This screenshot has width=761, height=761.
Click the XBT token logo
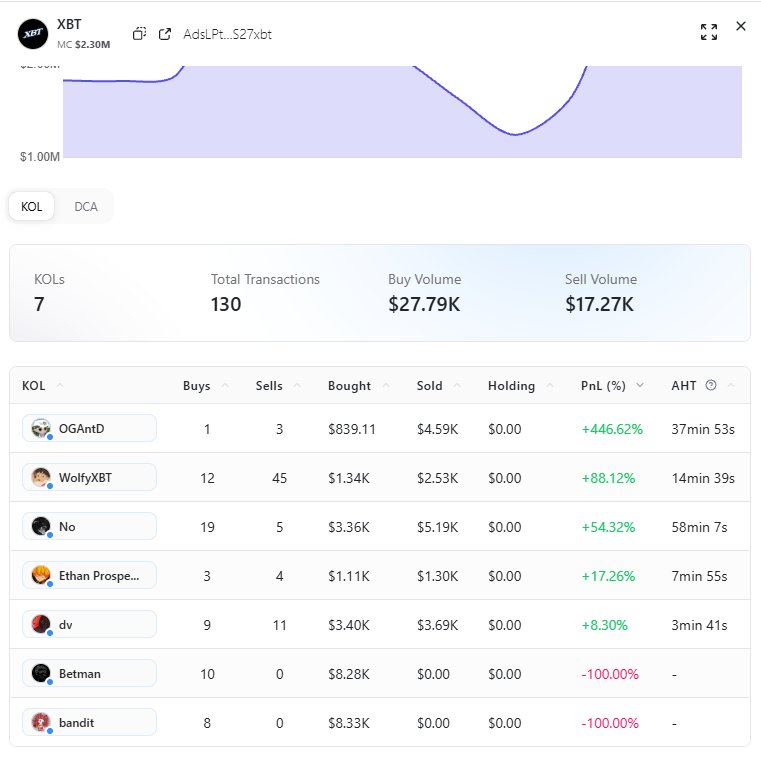pyautogui.click(x=33, y=34)
